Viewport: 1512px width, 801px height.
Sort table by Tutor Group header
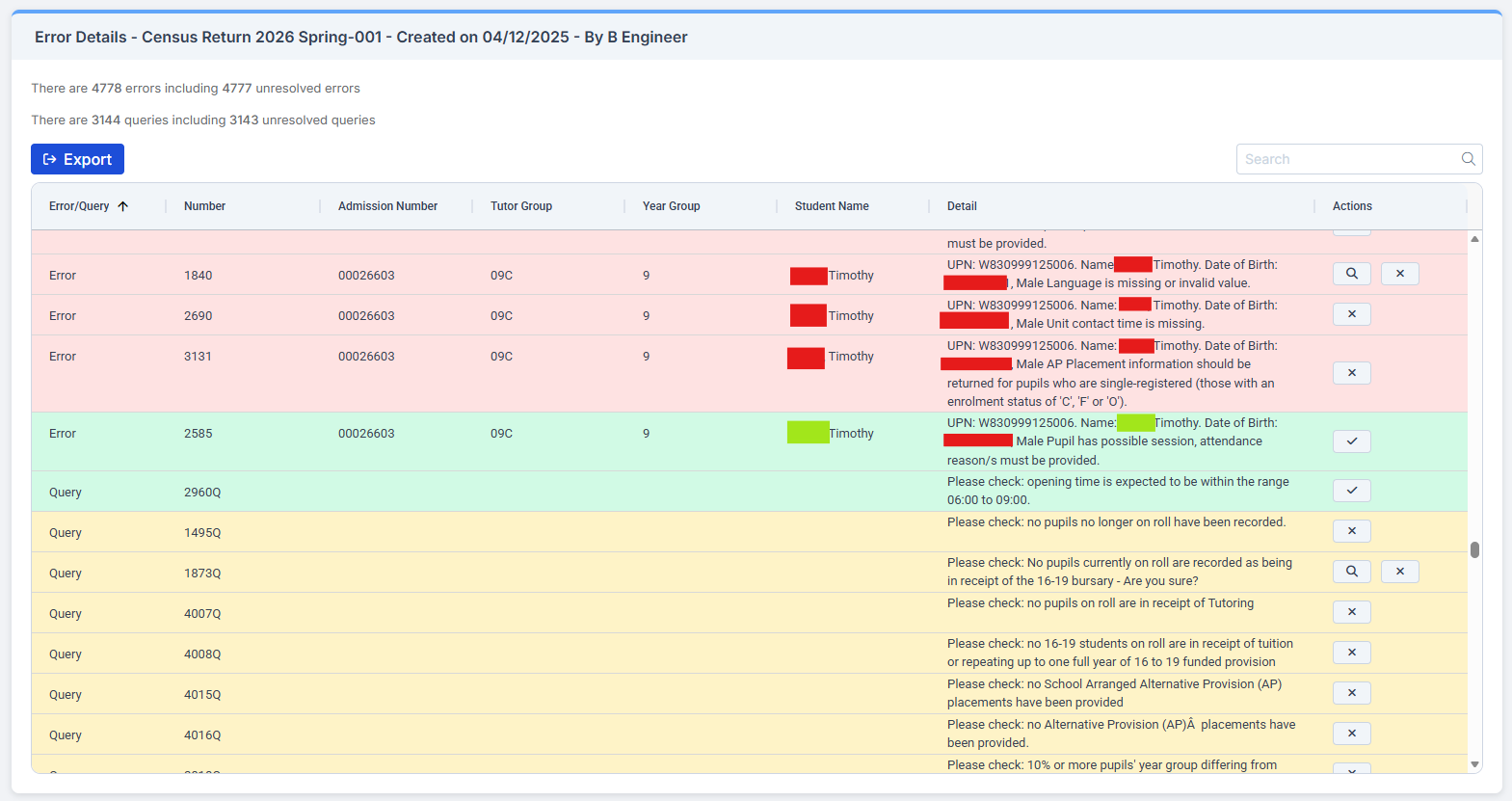tap(520, 206)
